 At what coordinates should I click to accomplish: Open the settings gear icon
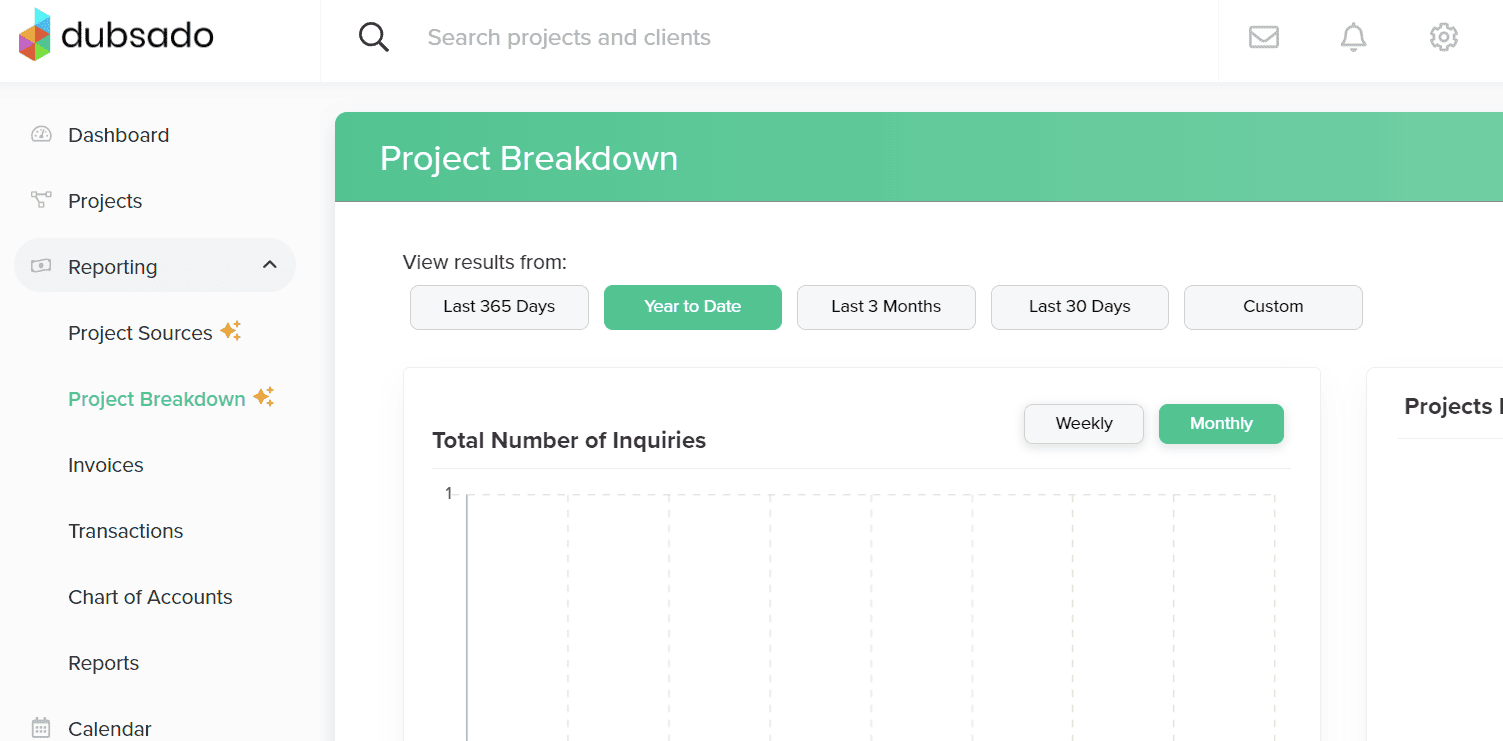tap(1443, 37)
